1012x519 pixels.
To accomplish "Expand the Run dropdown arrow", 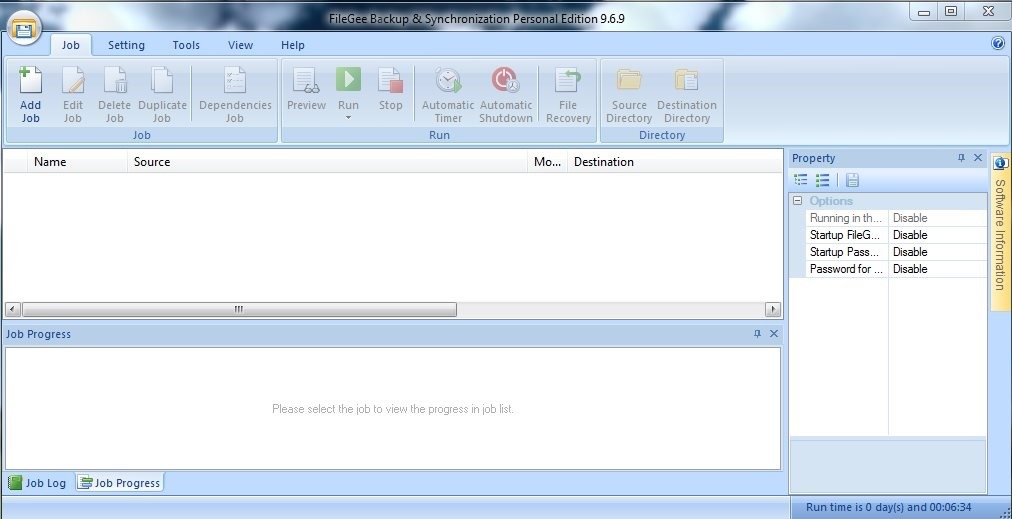I will [349, 118].
